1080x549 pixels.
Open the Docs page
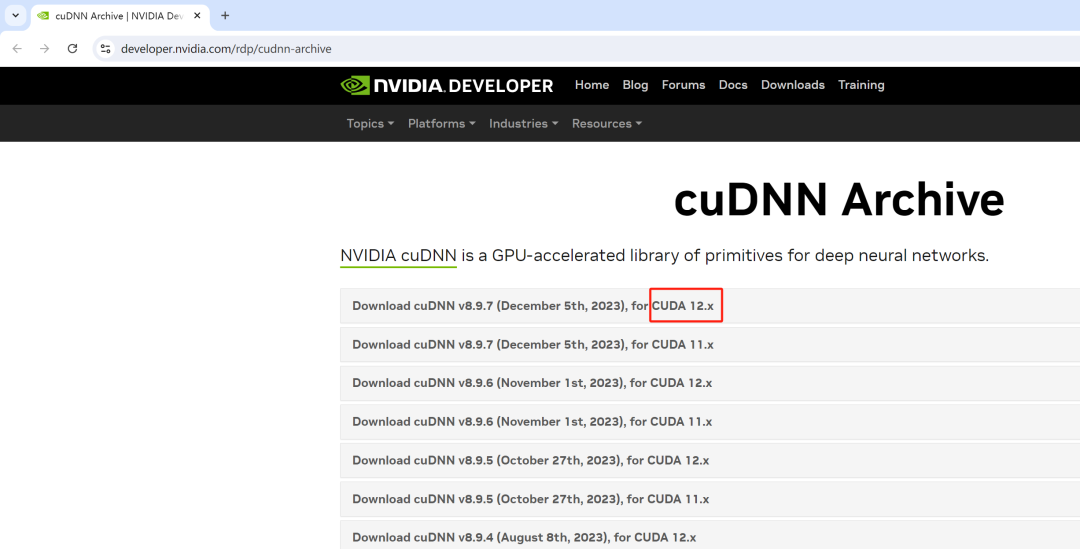click(x=733, y=85)
